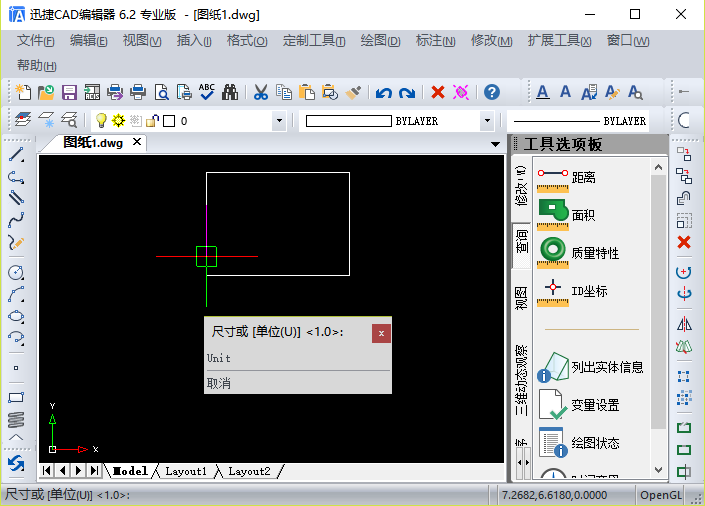The width and height of the screenshot is (705, 506).
Task: Click the Print icon
Action: coord(138,92)
